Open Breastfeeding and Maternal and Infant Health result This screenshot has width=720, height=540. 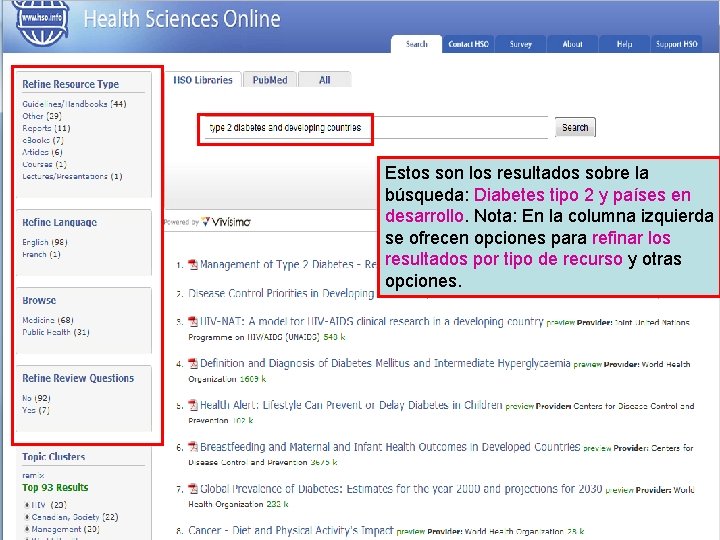[390, 447]
